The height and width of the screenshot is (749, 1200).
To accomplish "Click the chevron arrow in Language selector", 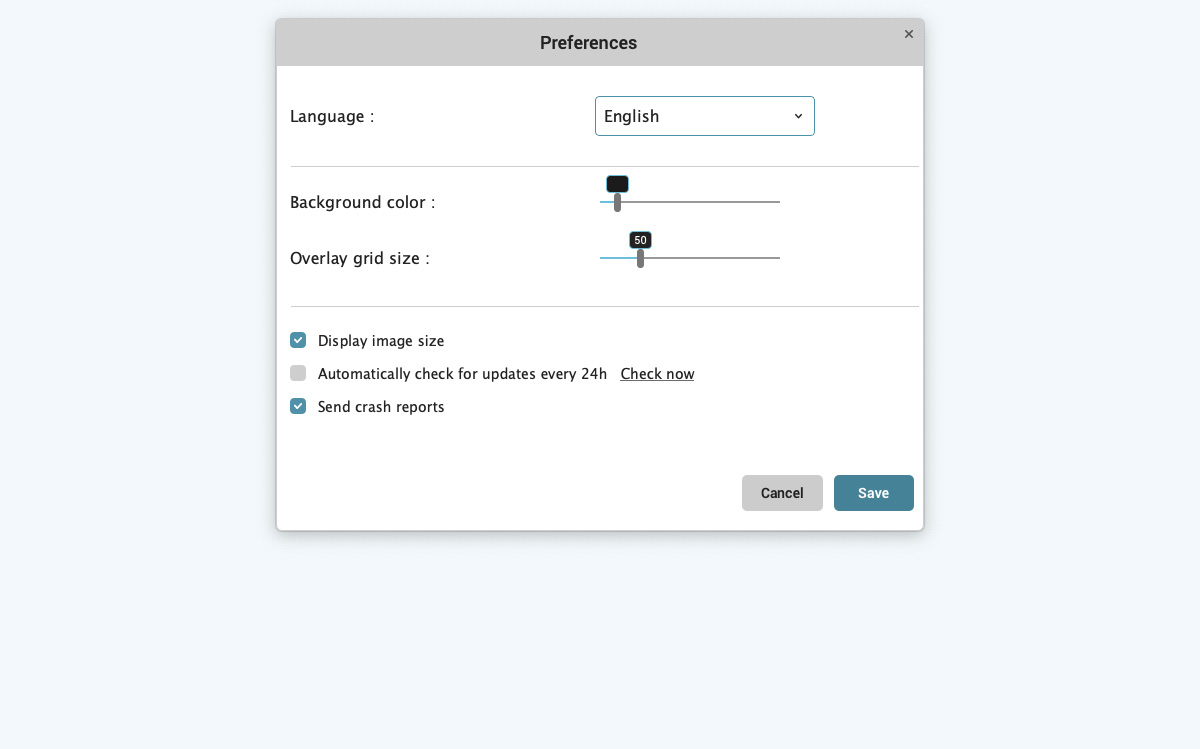I will pyautogui.click(x=798, y=116).
